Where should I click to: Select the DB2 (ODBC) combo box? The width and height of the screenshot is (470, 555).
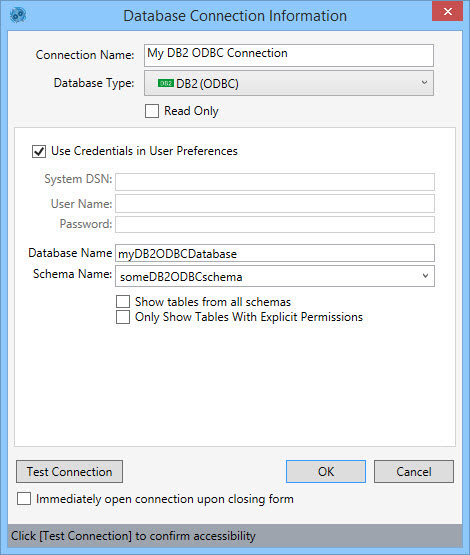[288, 83]
